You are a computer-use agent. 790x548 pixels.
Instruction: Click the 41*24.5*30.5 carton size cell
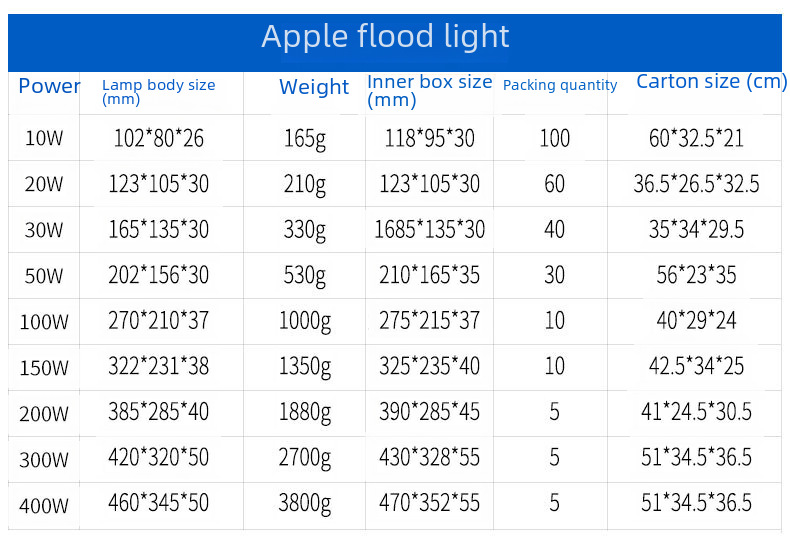coord(699,412)
